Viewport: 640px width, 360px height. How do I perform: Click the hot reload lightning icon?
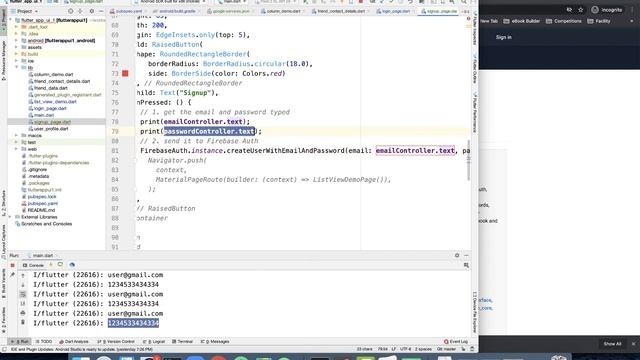[51, 265]
